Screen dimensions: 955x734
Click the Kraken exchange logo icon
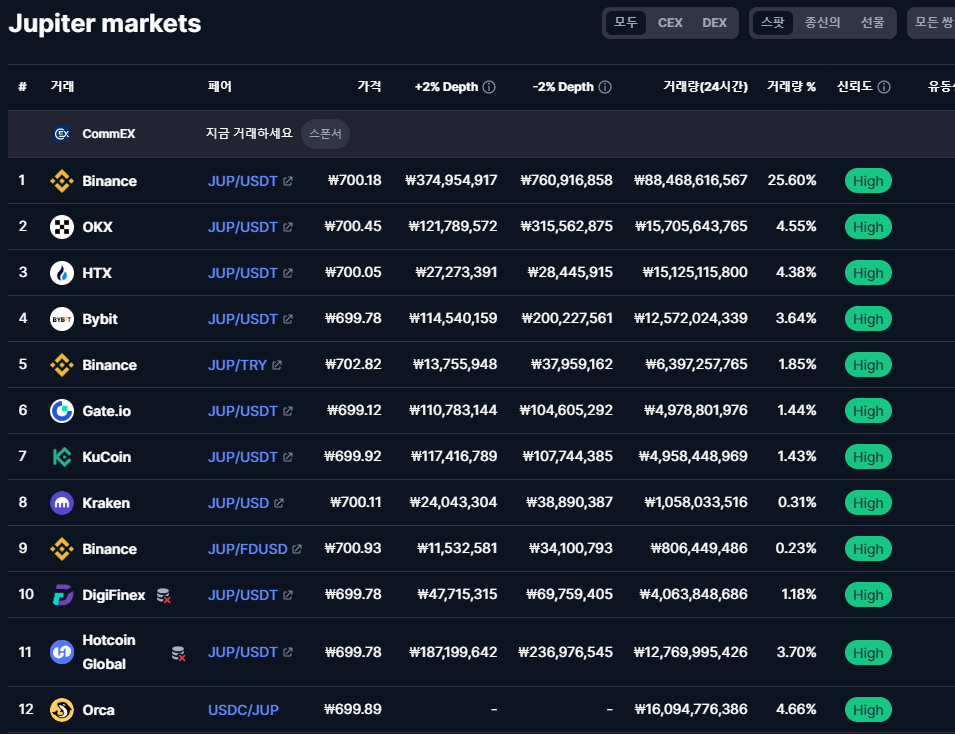coord(62,503)
